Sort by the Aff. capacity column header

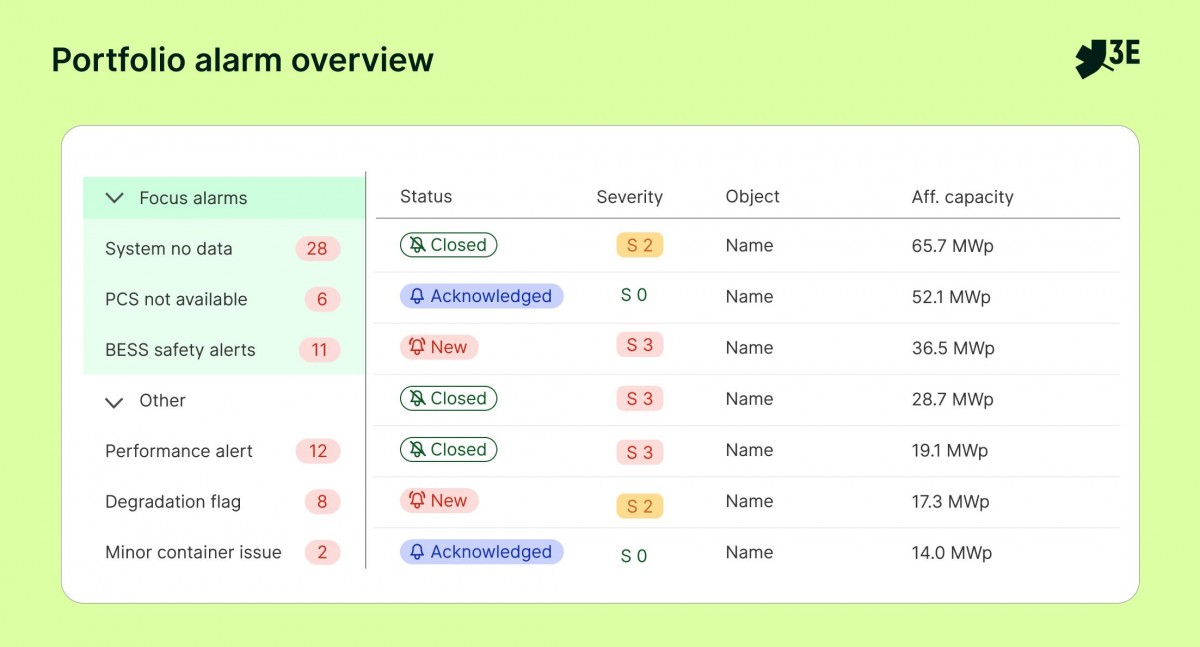coord(962,197)
